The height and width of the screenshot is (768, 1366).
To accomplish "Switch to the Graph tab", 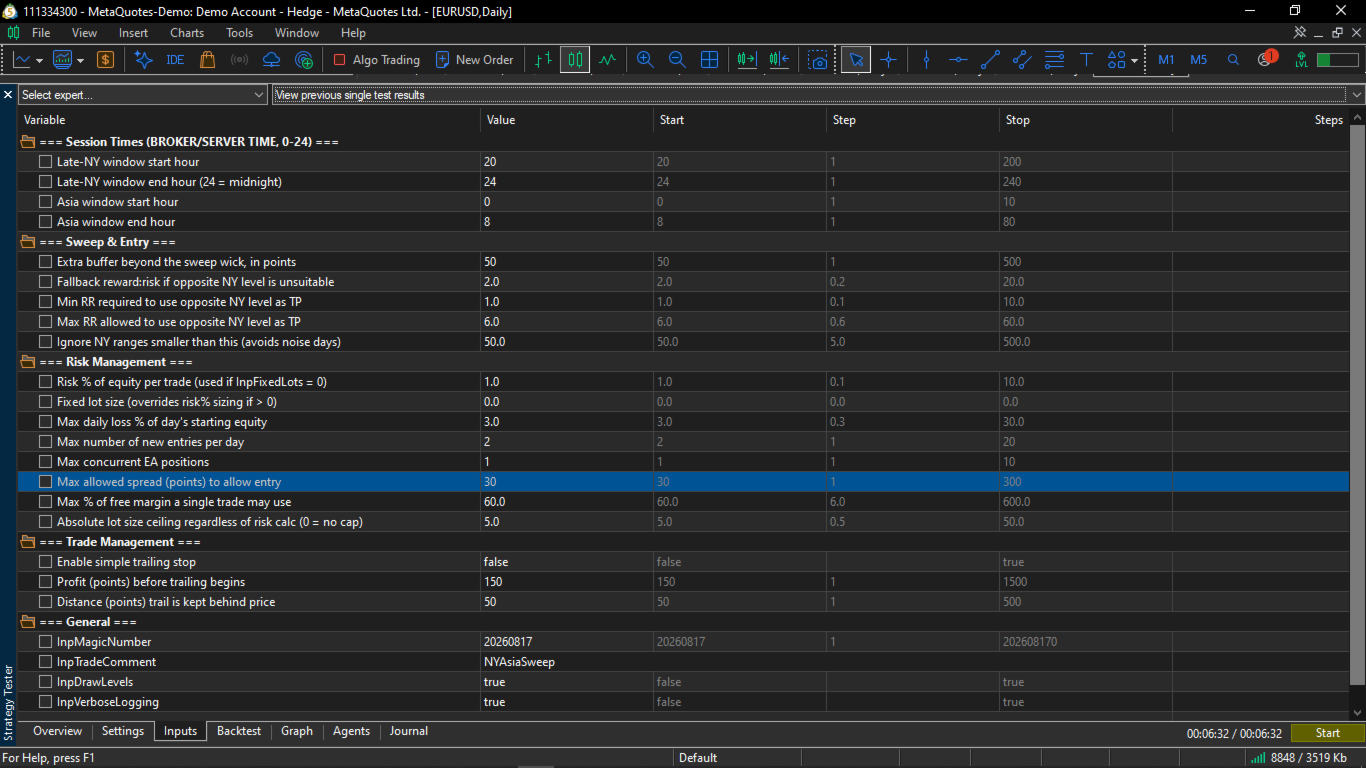I will coord(297,731).
